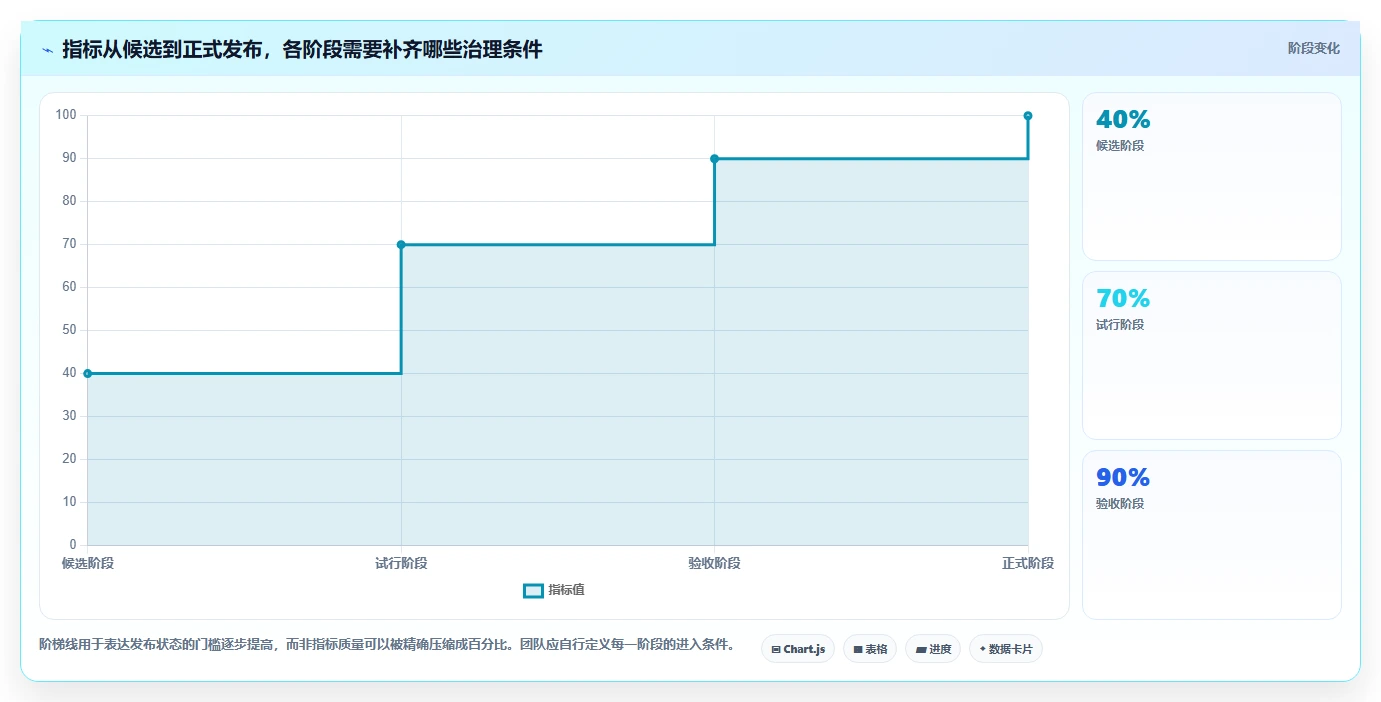Click the x-axis label 试行阶段
The image size is (1381, 702).
click(x=401, y=563)
